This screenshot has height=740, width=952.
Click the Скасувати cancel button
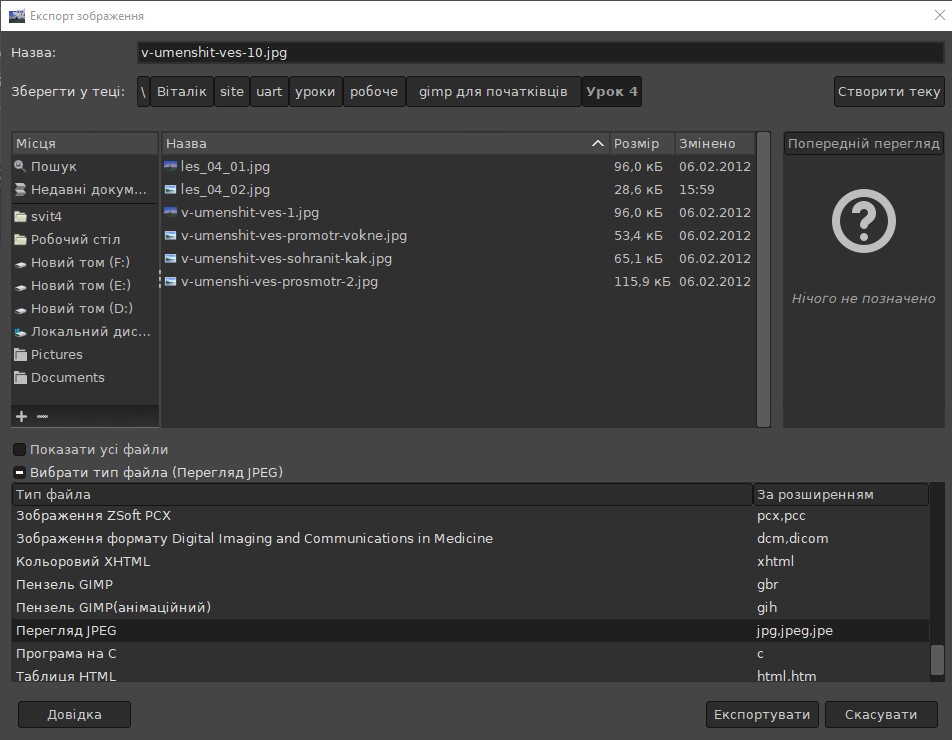(881, 715)
